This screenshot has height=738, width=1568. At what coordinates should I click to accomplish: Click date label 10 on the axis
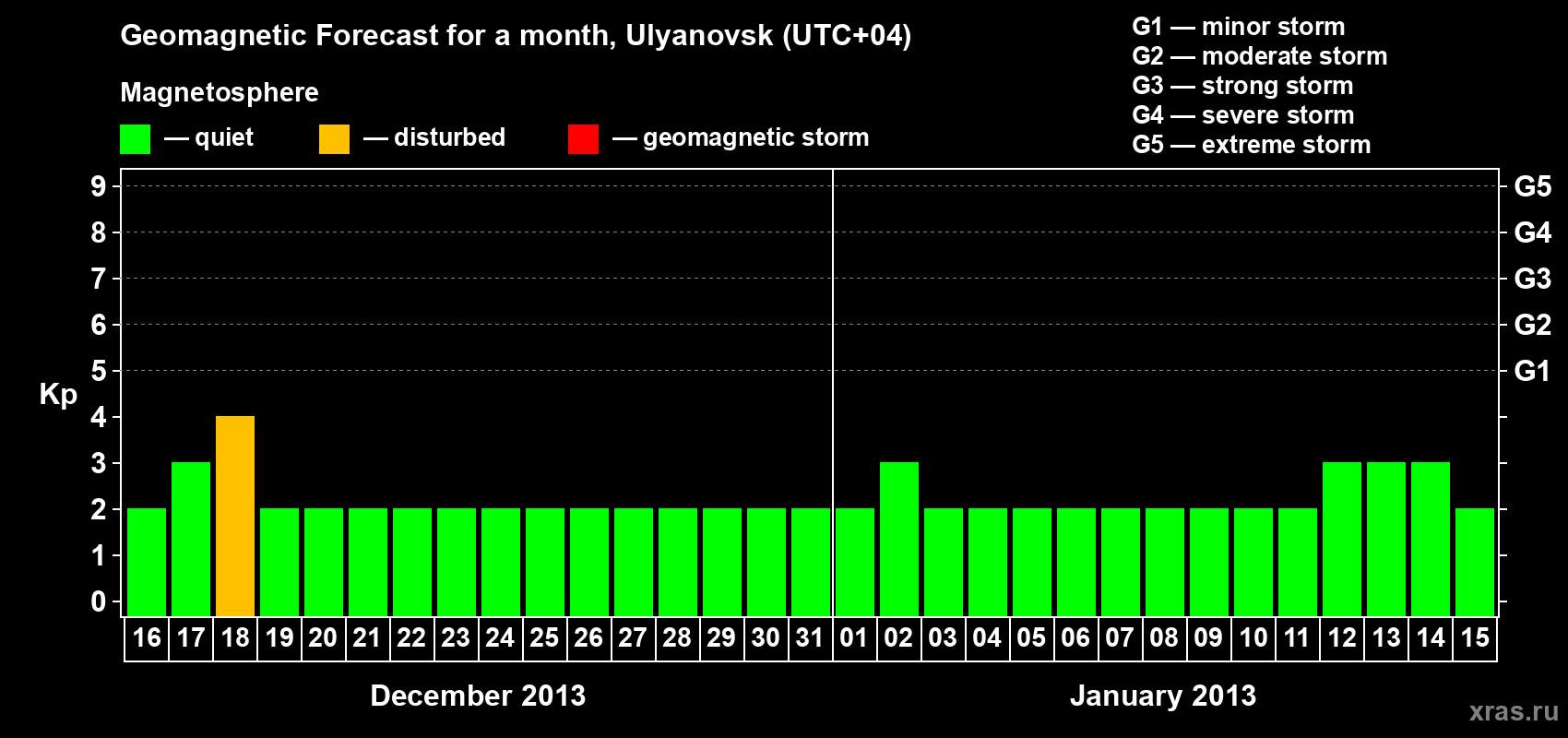pos(1253,637)
